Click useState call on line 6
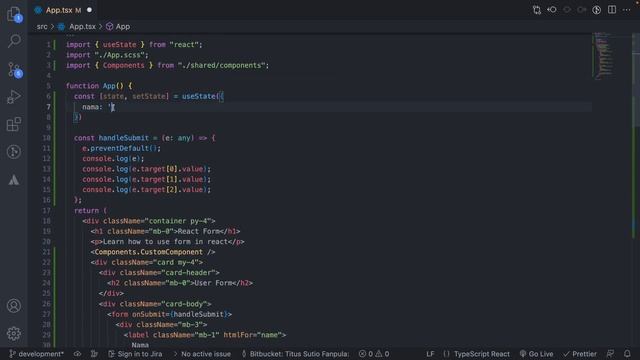Screen dimensions: 640x360 199,96
